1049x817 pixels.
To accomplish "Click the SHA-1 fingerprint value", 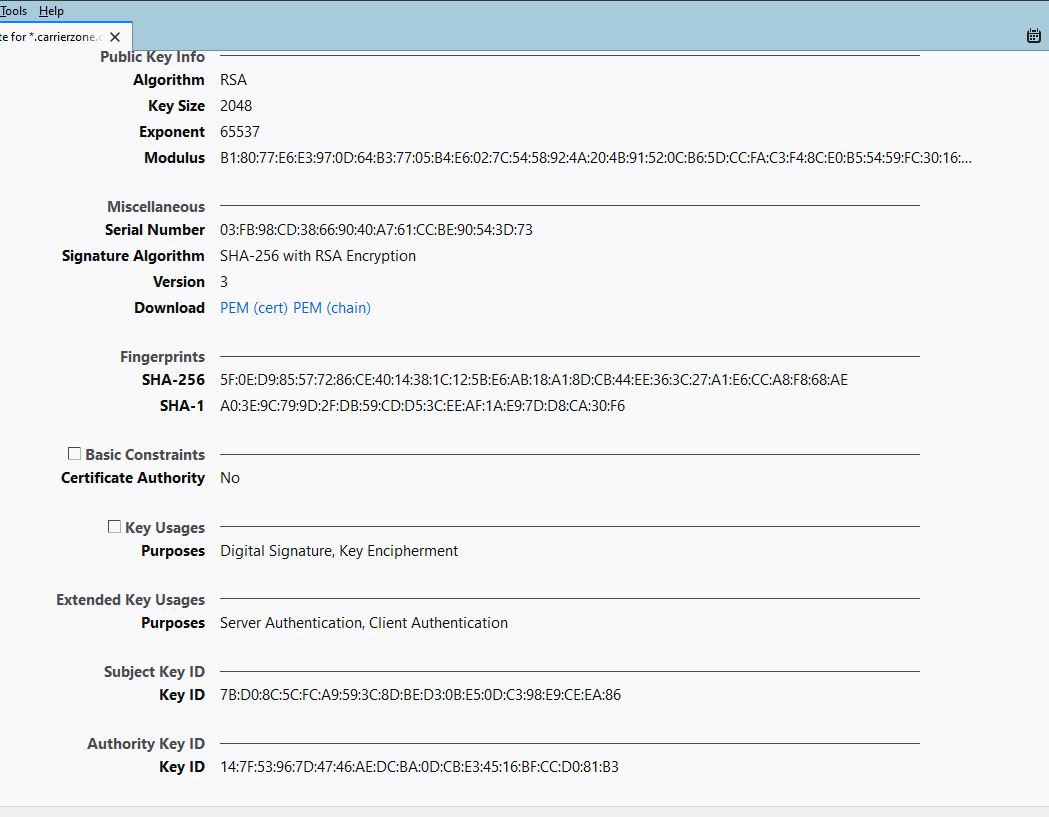I will tap(422, 406).
